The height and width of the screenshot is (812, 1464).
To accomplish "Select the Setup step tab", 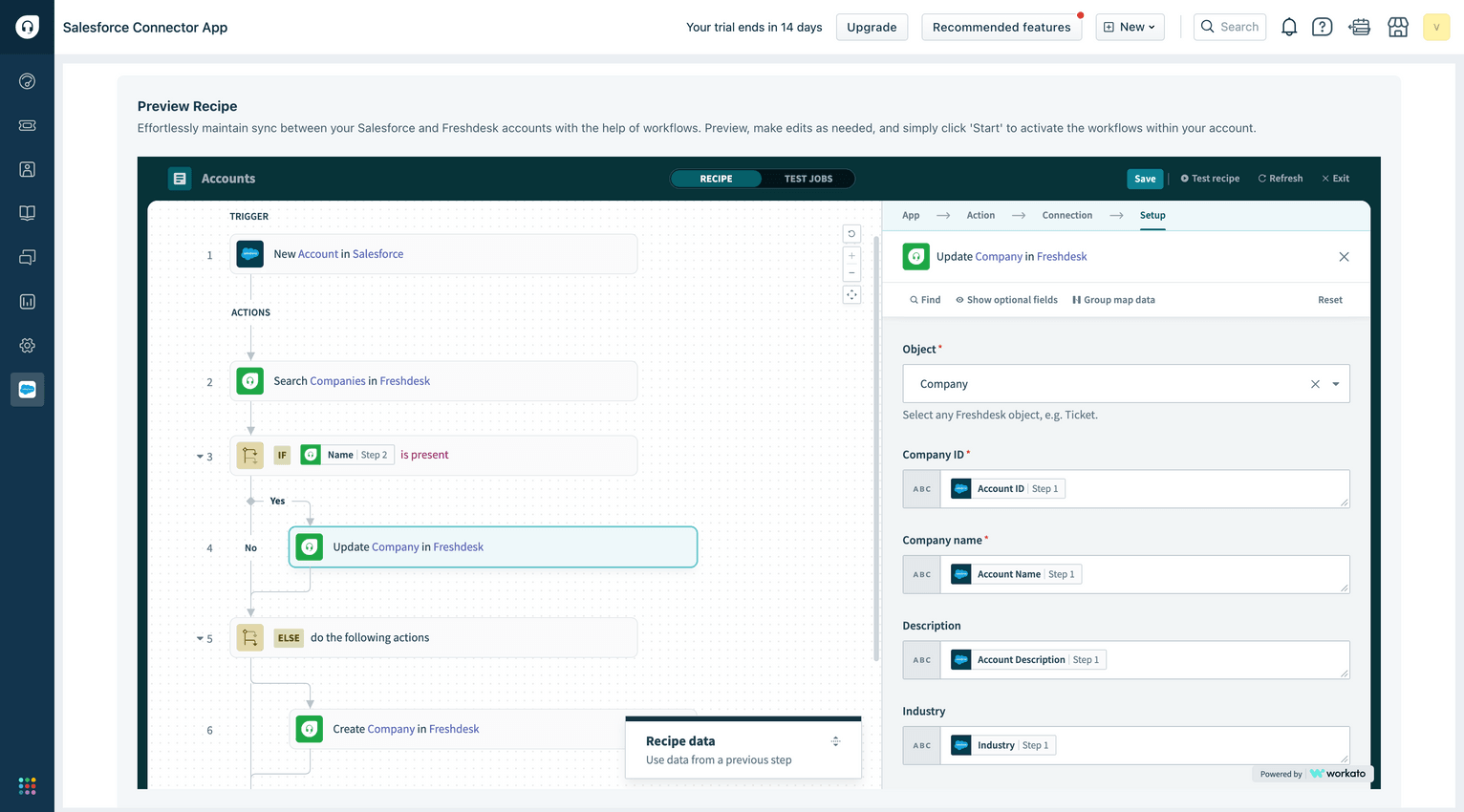I will [1152, 215].
